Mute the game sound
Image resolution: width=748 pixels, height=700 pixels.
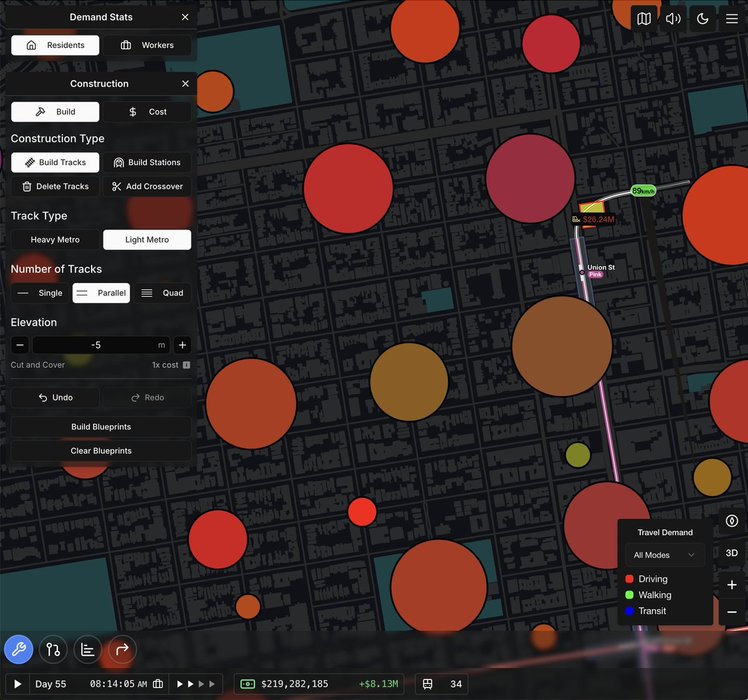(673, 18)
